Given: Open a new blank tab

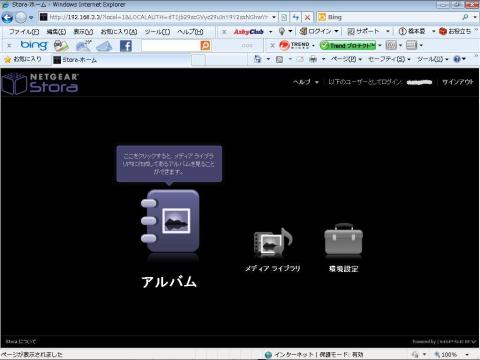Looking at the screenshot, I should (198, 60).
